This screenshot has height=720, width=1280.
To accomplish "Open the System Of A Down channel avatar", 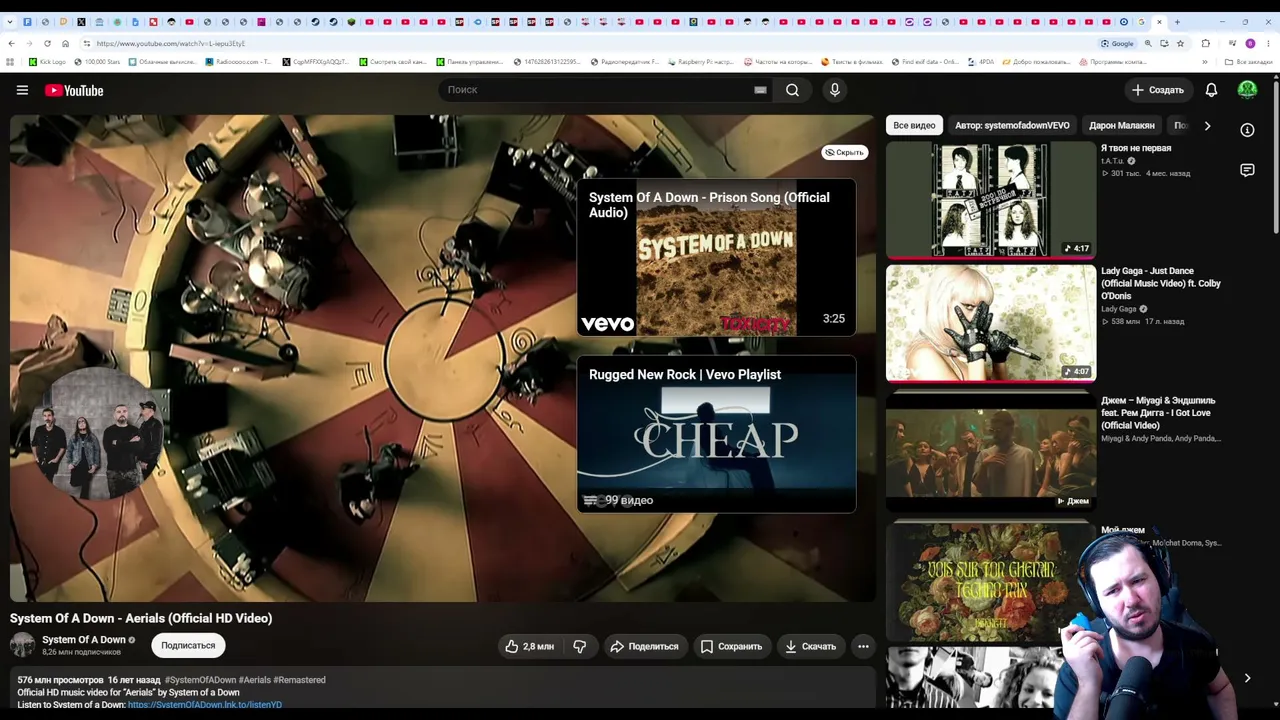I will pos(22,645).
